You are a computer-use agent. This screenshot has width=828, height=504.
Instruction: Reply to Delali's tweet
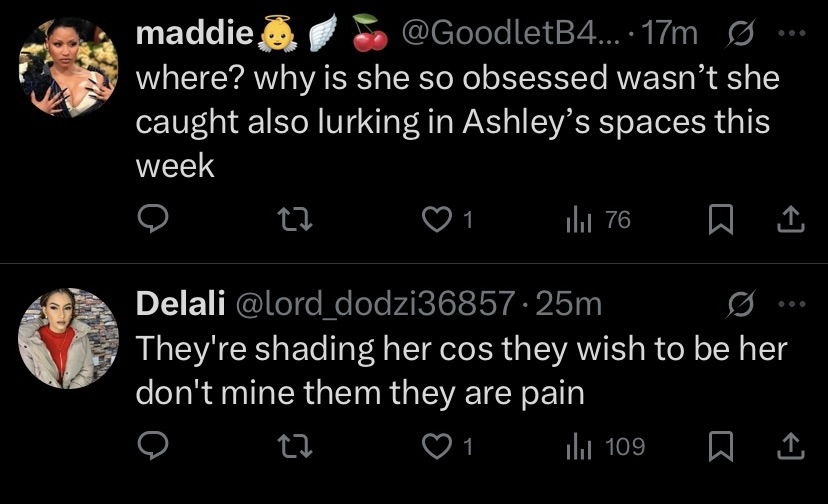[153, 446]
